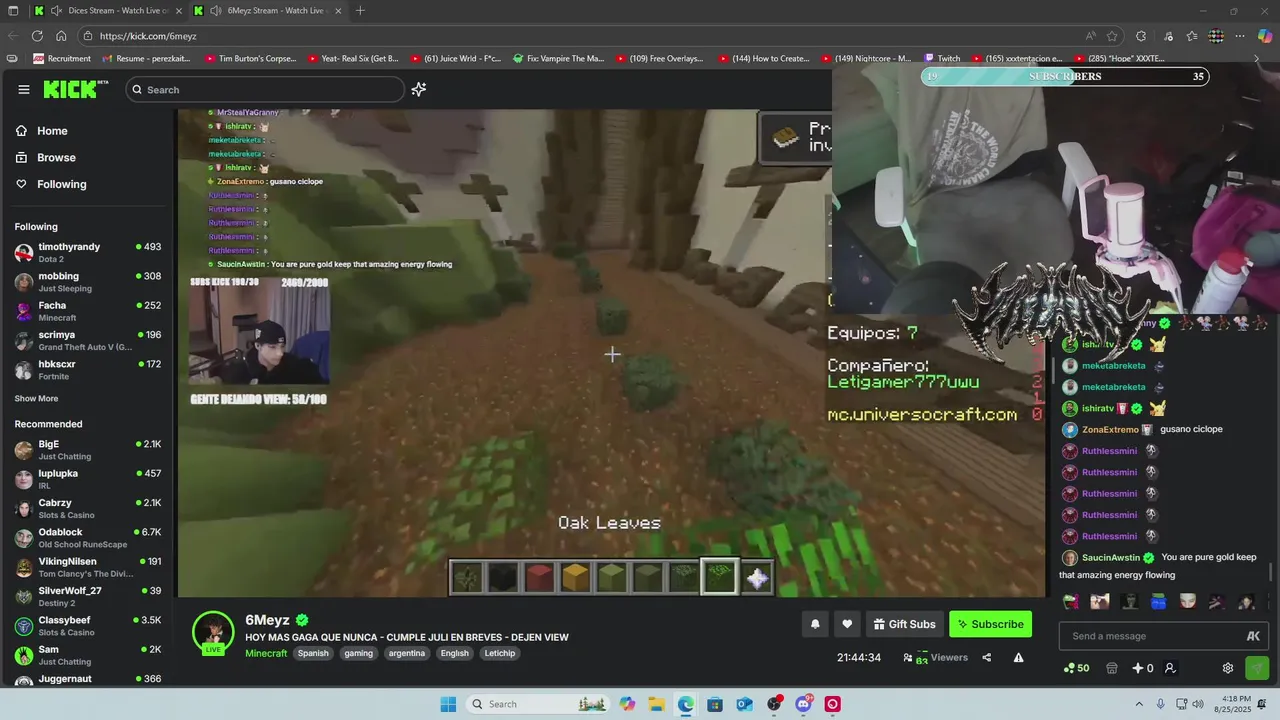Click the taskbar microphone icon

1160,704
